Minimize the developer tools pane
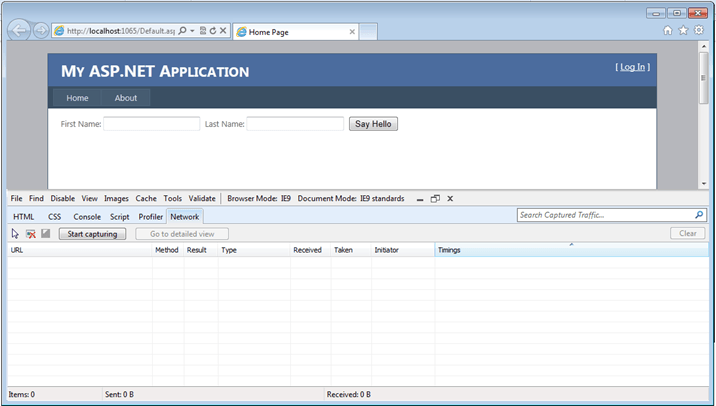The height and width of the screenshot is (406, 716). tap(420, 200)
